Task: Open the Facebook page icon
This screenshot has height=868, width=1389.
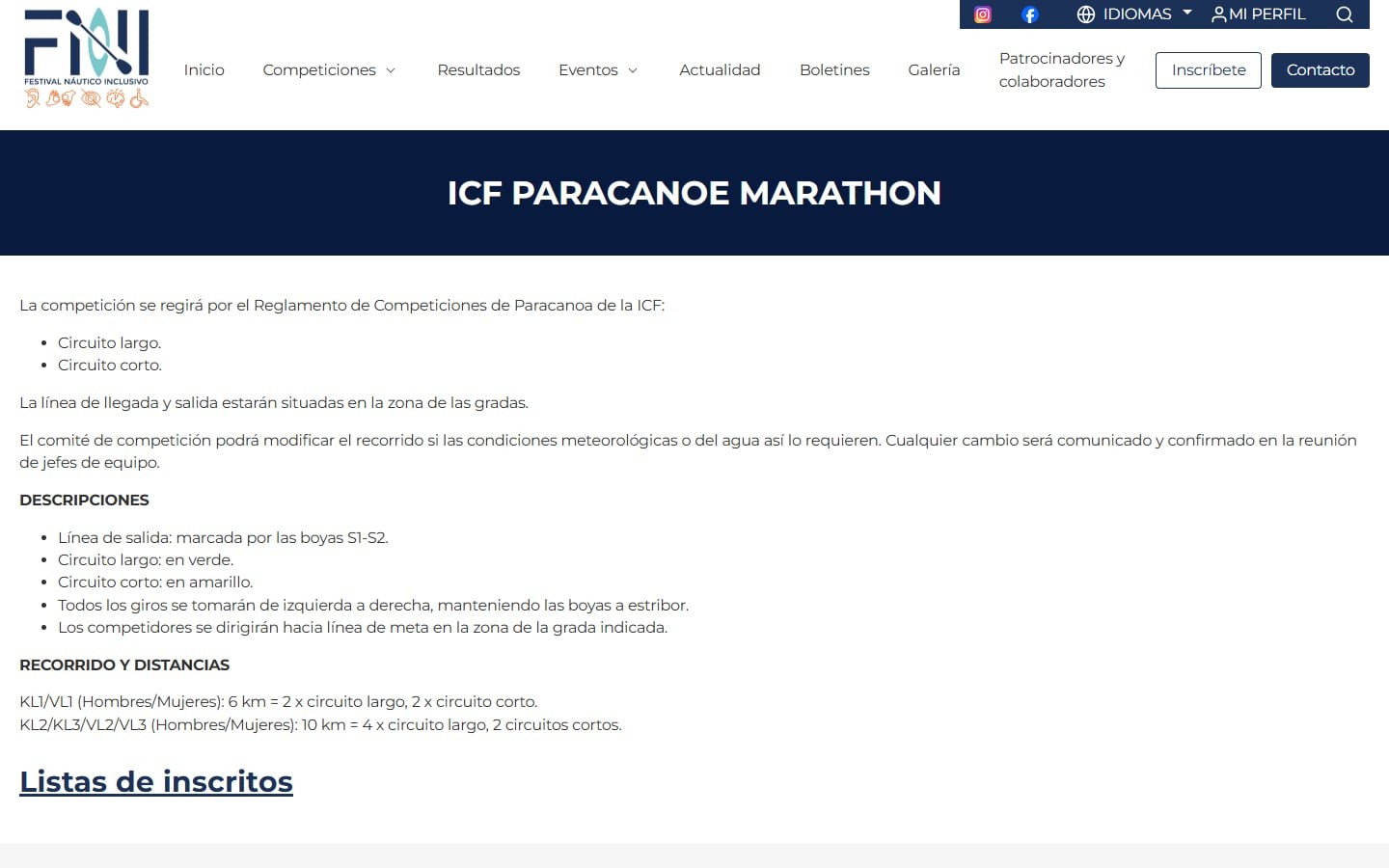Action: tap(1030, 14)
